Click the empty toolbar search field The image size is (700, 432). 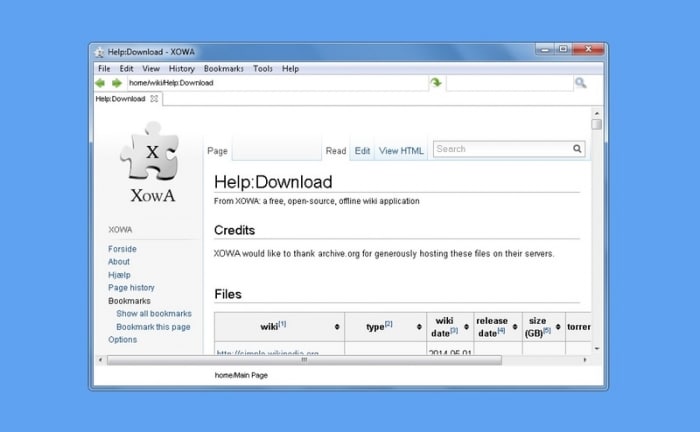[x=509, y=83]
